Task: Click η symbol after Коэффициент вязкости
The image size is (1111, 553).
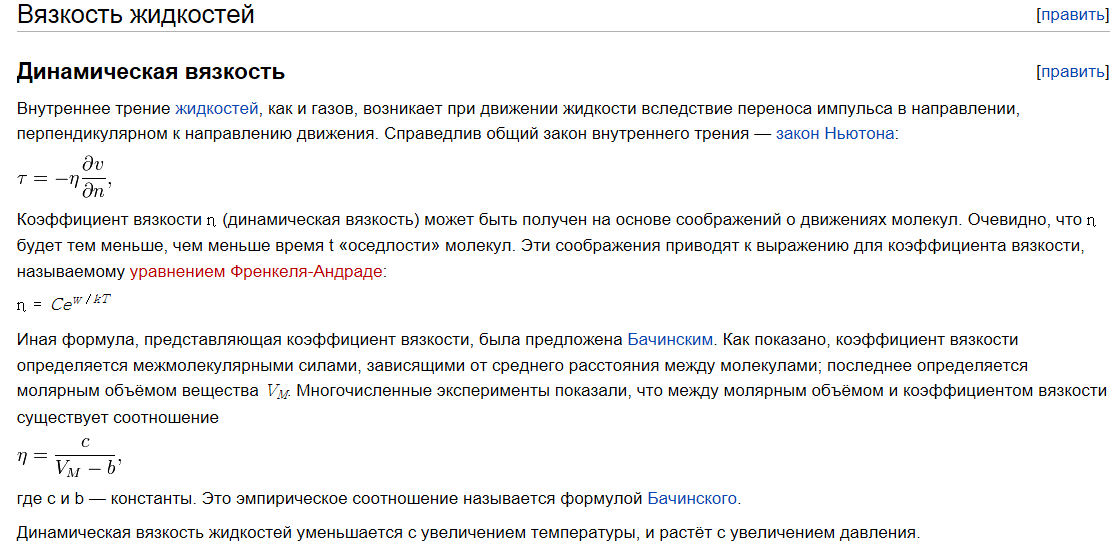Action: pos(210,220)
